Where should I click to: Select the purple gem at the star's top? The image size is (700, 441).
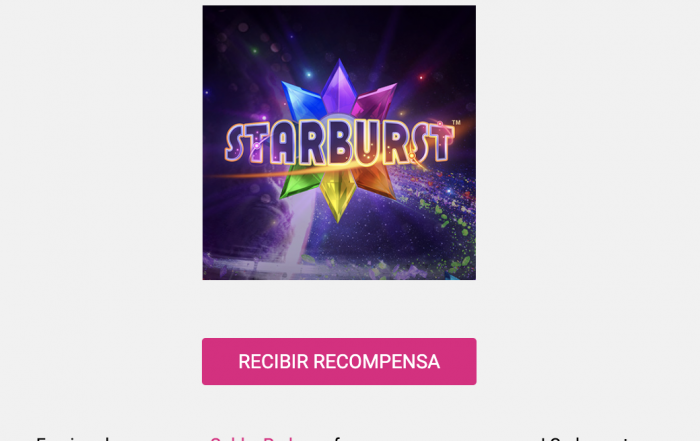click(x=338, y=85)
